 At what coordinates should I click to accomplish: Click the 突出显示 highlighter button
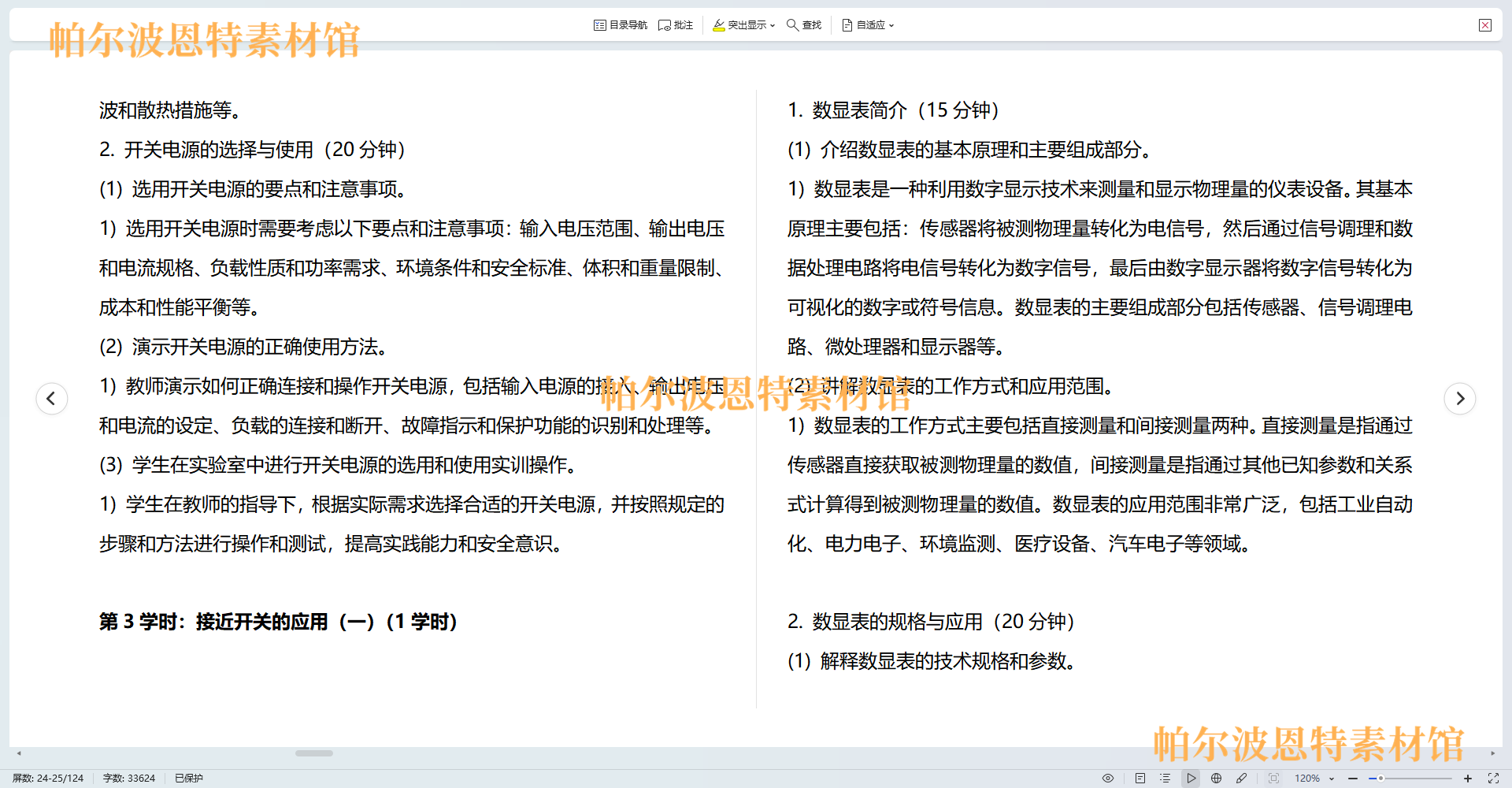pos(739,25)
